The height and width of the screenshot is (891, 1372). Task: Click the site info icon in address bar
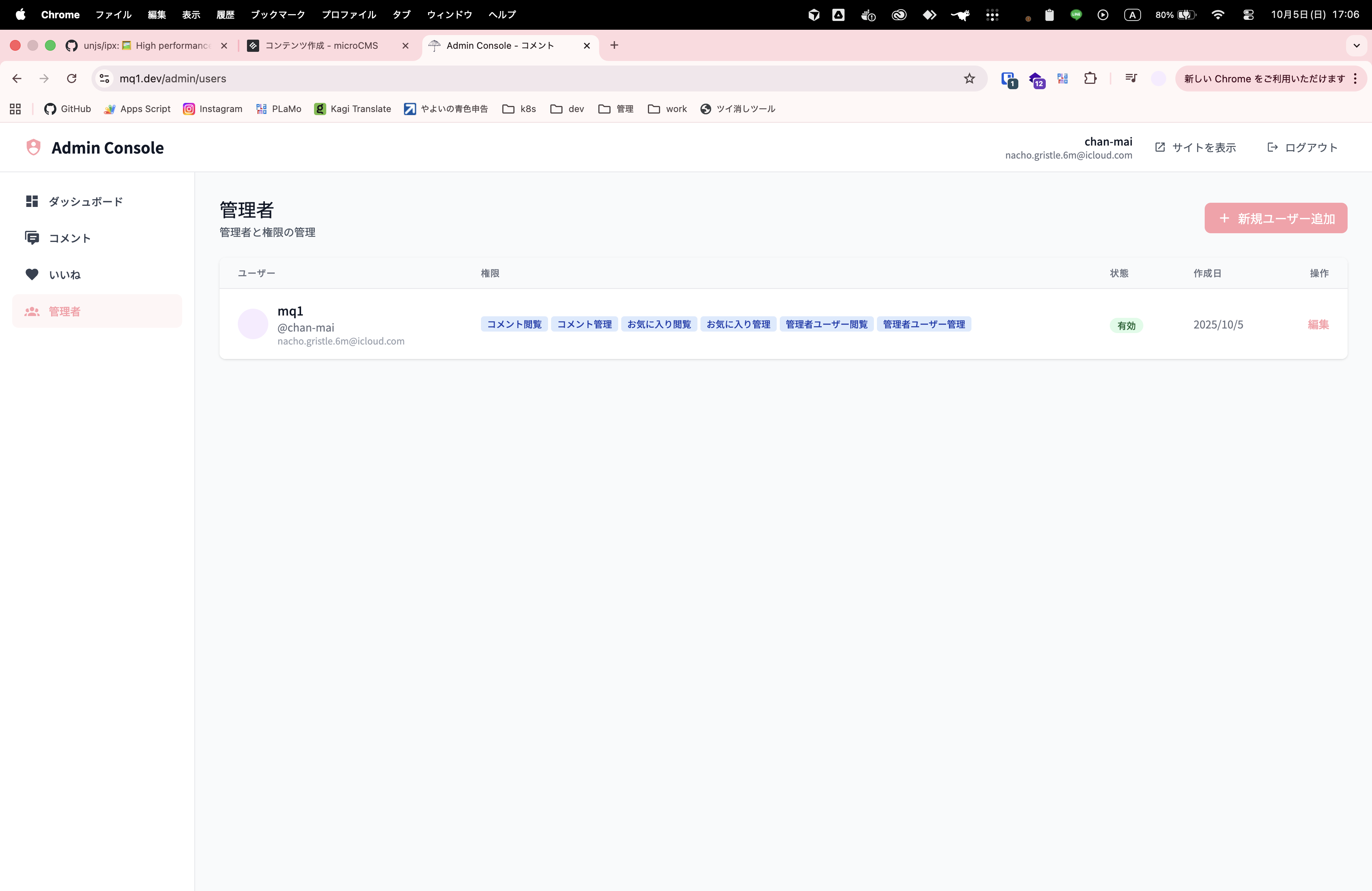104,79
